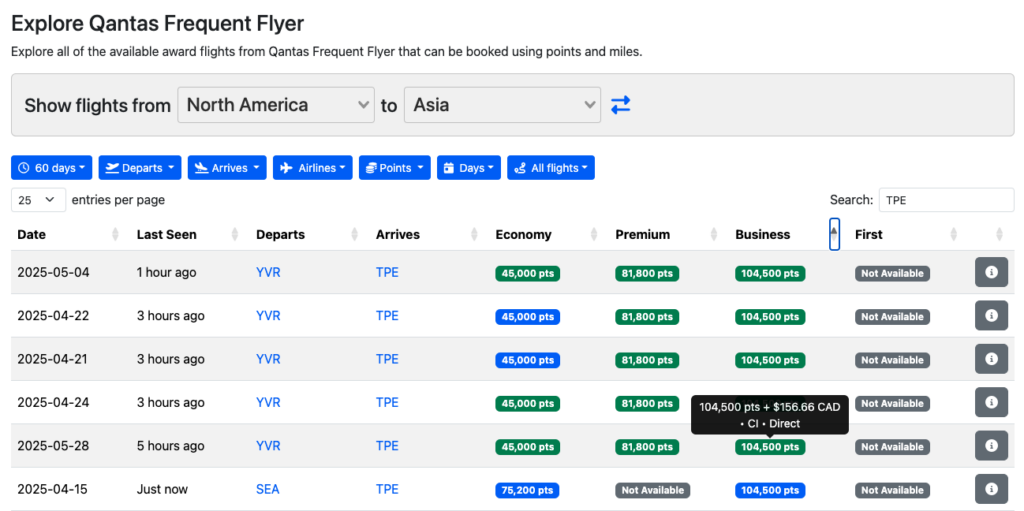Open the Airlines filter dropdown

coord(313,168)
